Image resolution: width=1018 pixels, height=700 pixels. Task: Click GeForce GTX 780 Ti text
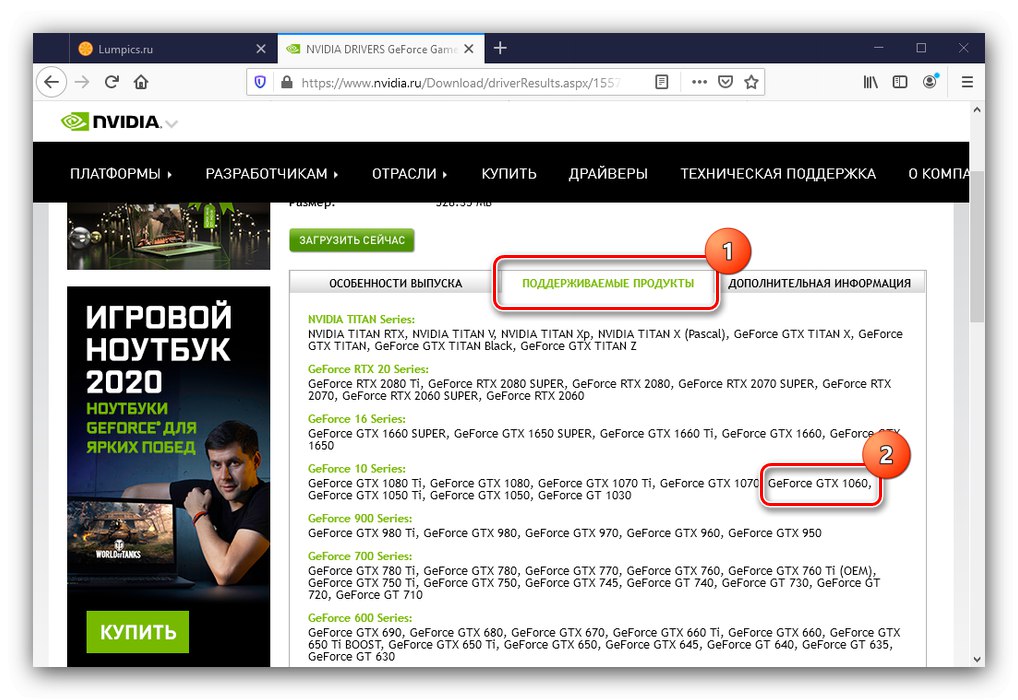coord(362,571)
